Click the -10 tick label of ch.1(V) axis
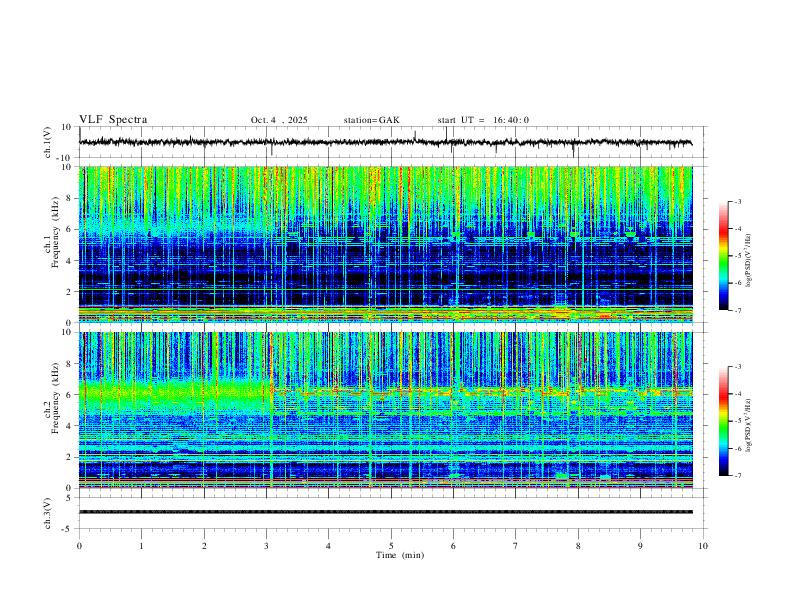 click(65, 158)
